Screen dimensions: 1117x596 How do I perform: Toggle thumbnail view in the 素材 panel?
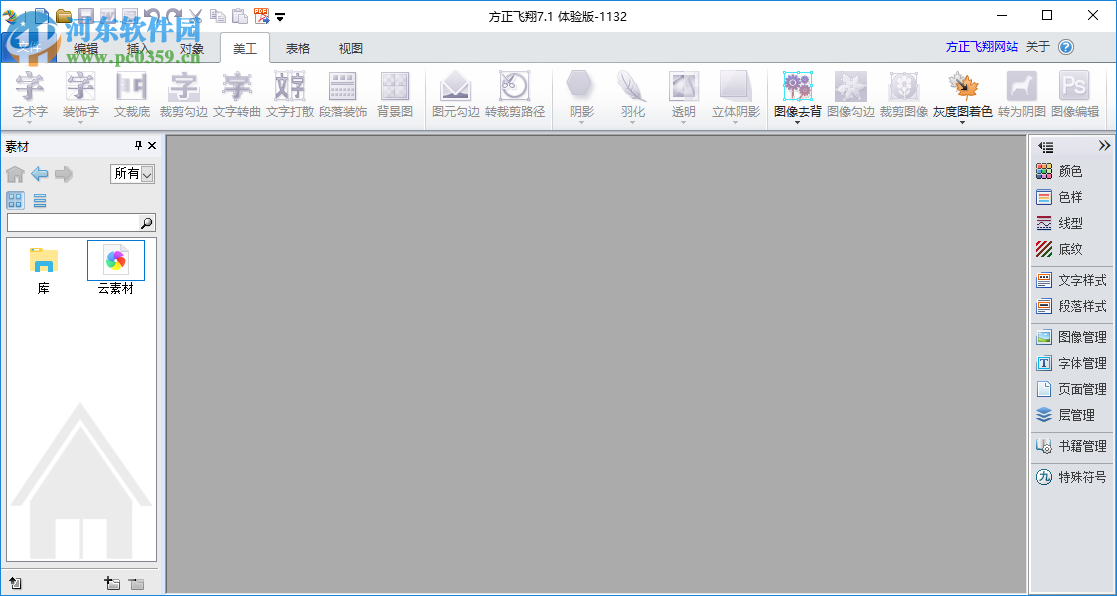pyautogui.click(x=14, y=200)
